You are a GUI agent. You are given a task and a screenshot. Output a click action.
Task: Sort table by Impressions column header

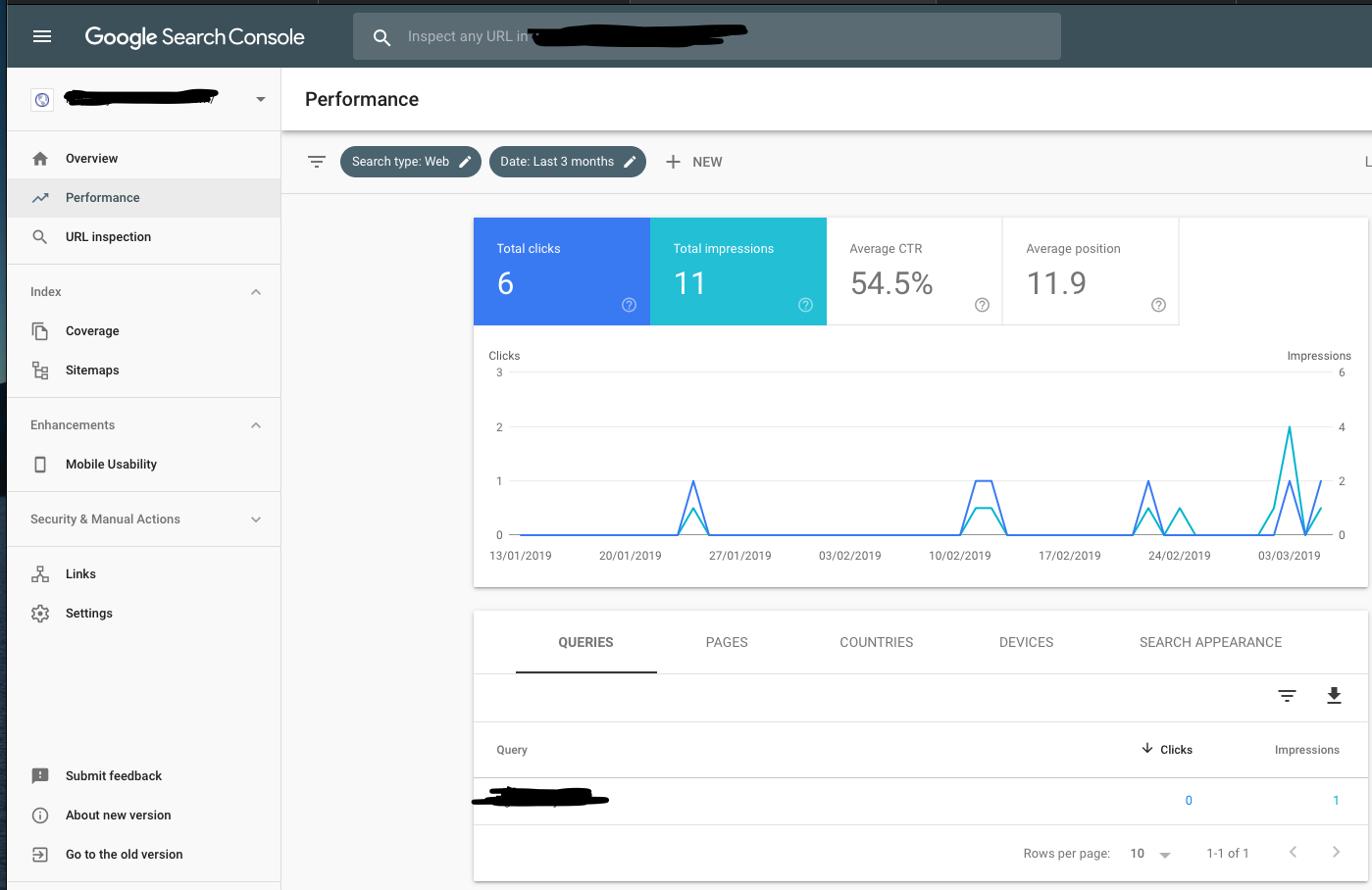[1306, 750]
